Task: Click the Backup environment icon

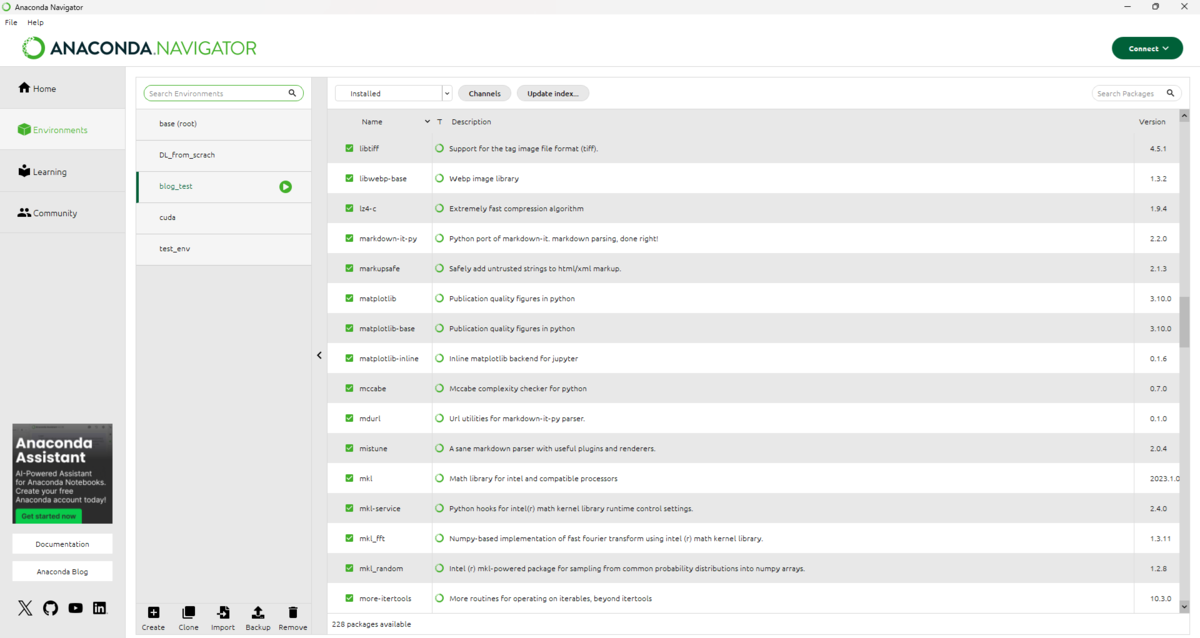Action: point(258,613)
